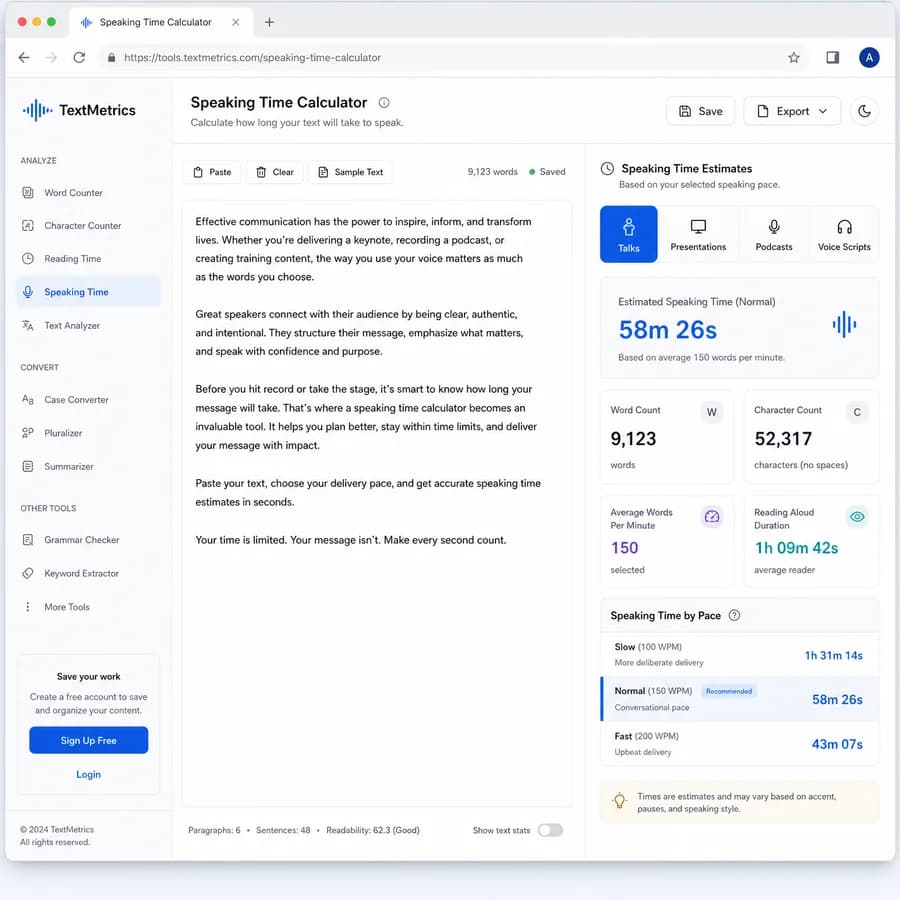The image size is (900, 900).
Task: Click the Recommended badge
Action: (x=728, y=691)
